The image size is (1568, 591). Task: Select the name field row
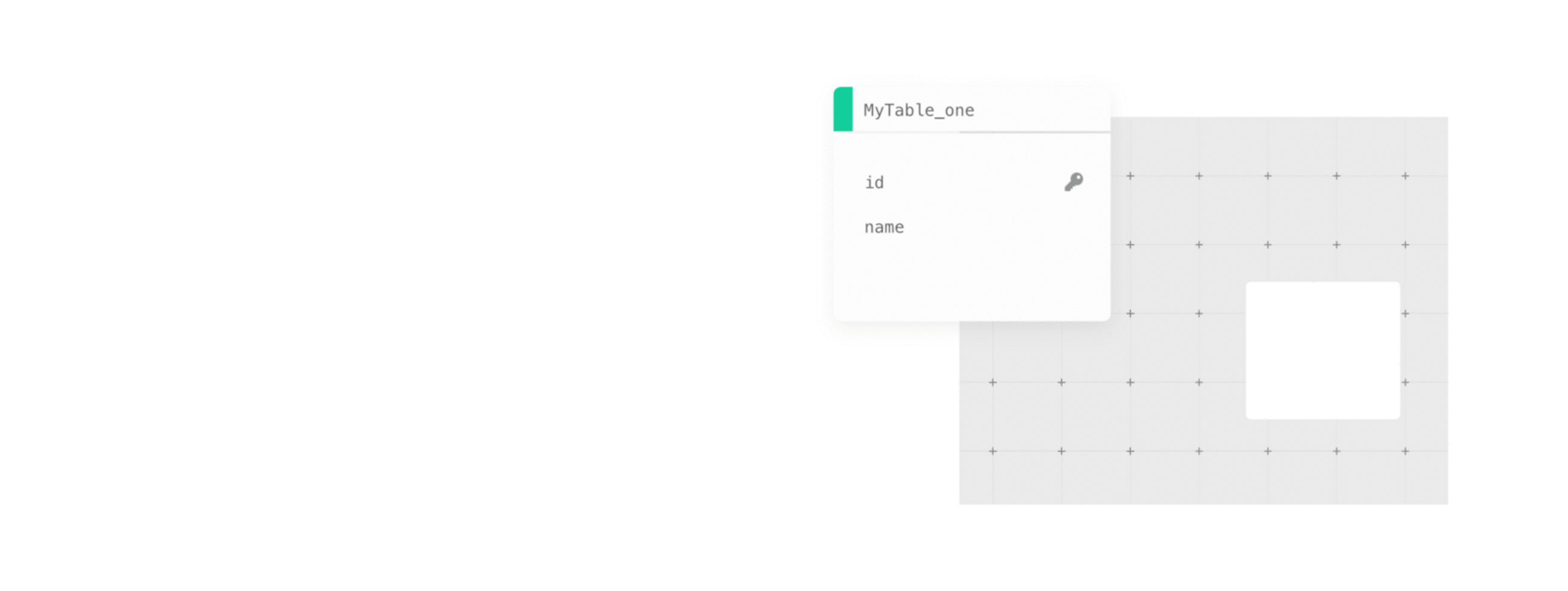884,227
